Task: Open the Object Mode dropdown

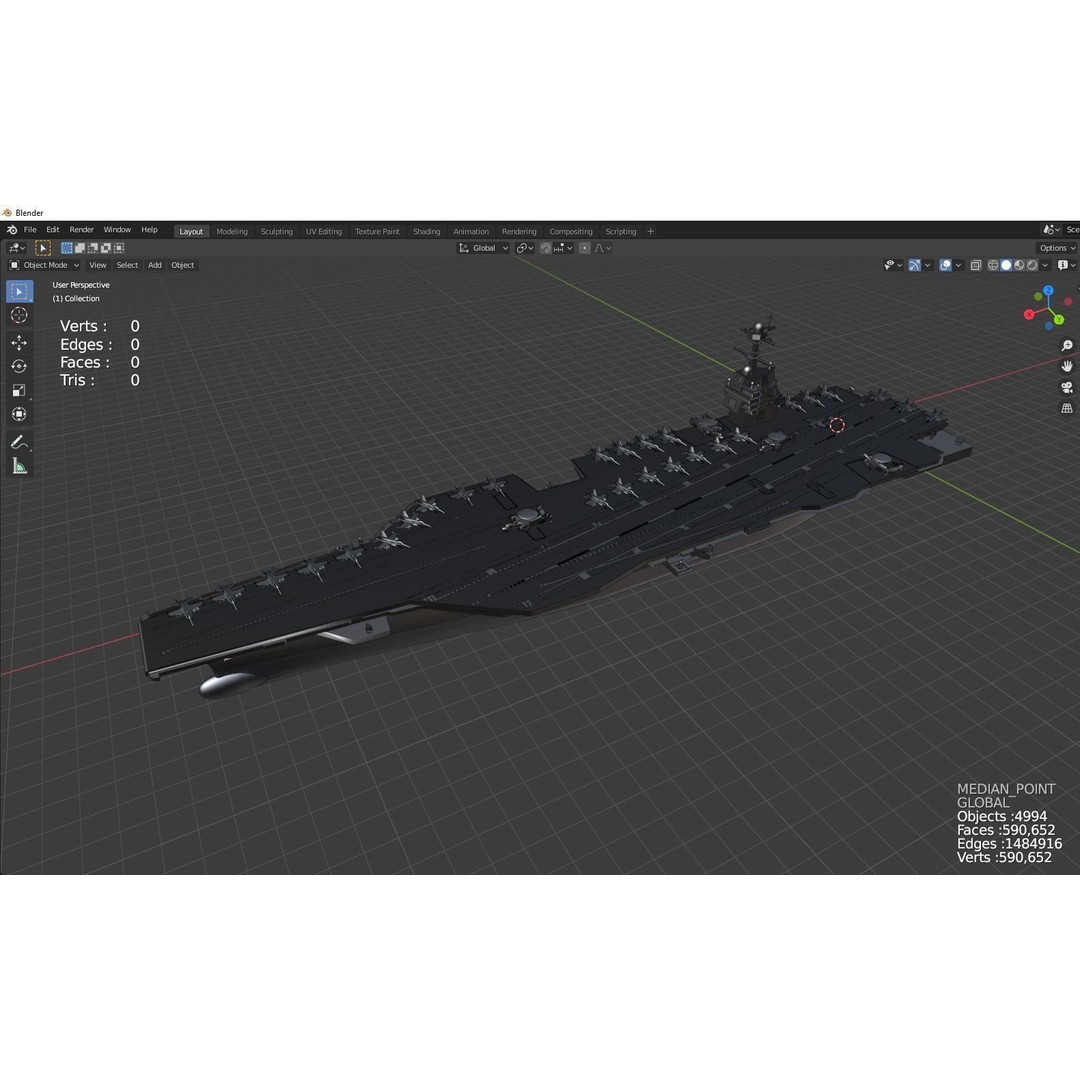Action: point(45,265)
